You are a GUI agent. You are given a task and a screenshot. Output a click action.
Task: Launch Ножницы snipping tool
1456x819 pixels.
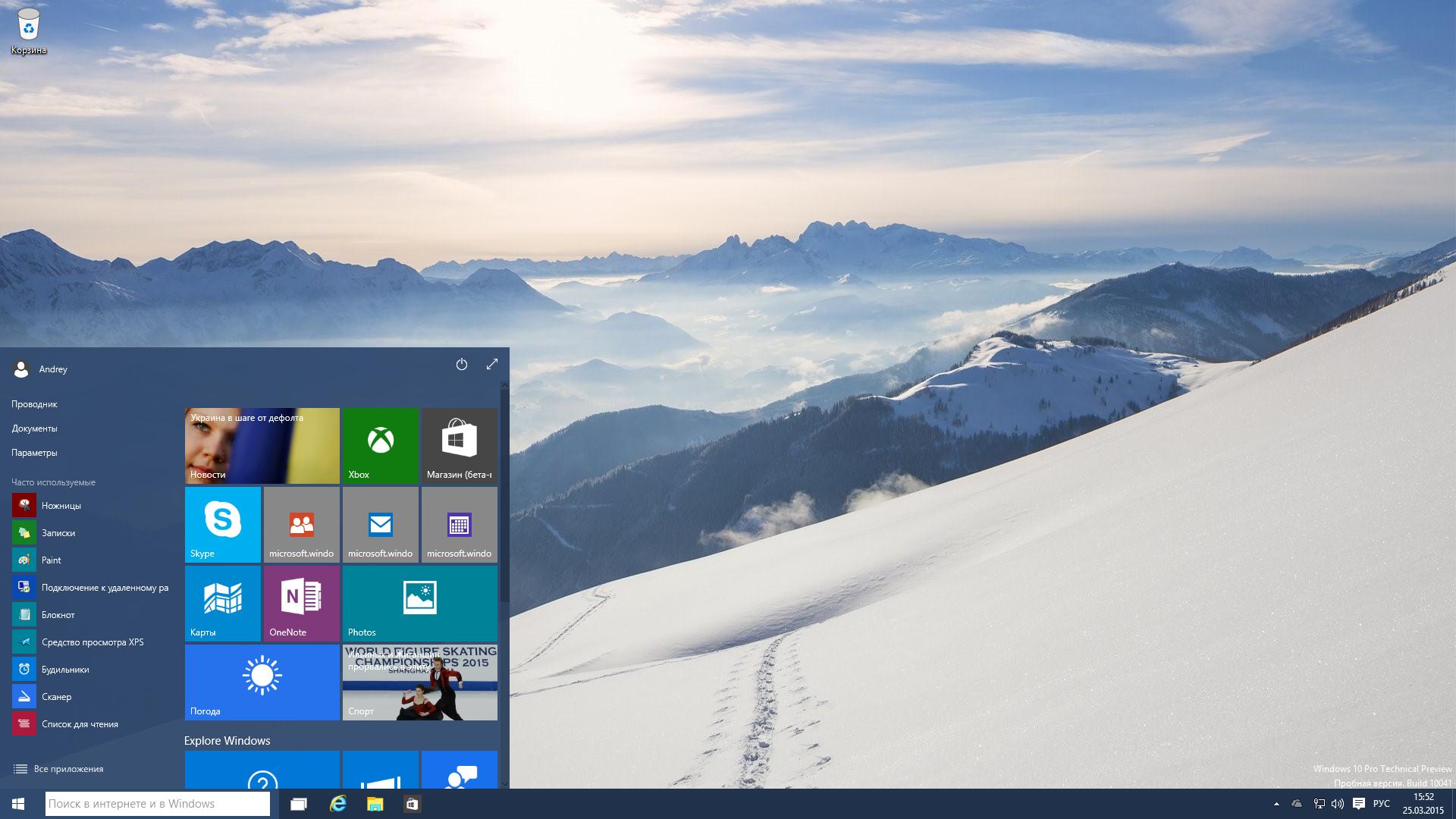click(61, 505)
